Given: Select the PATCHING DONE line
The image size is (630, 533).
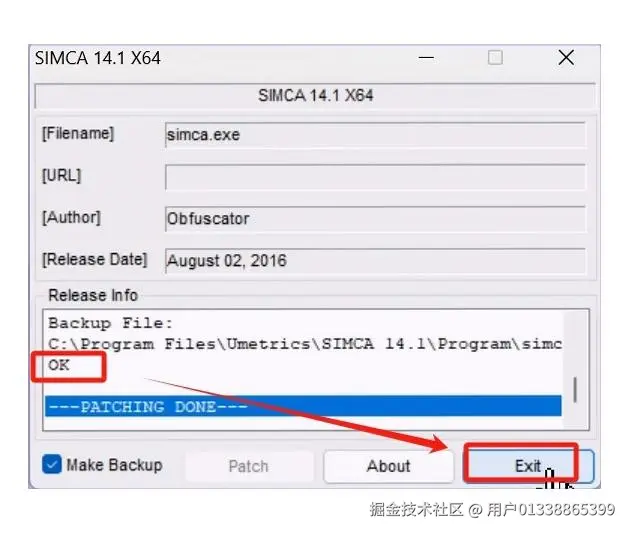Looking at the screenshot, I should click(x=303, y=406).
